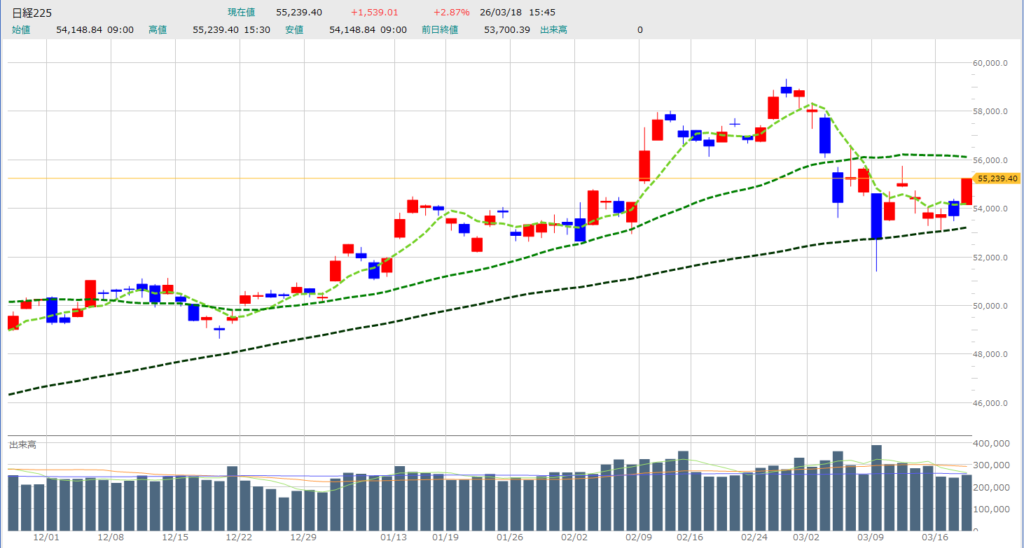The height and width of the screenshot is (548, 1024).
Task: Click the 出来高 volume panel title
Action: click(21, 443)
